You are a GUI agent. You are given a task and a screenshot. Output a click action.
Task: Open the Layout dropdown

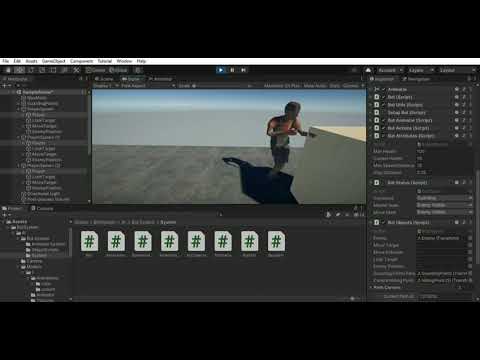pos(457,70)
